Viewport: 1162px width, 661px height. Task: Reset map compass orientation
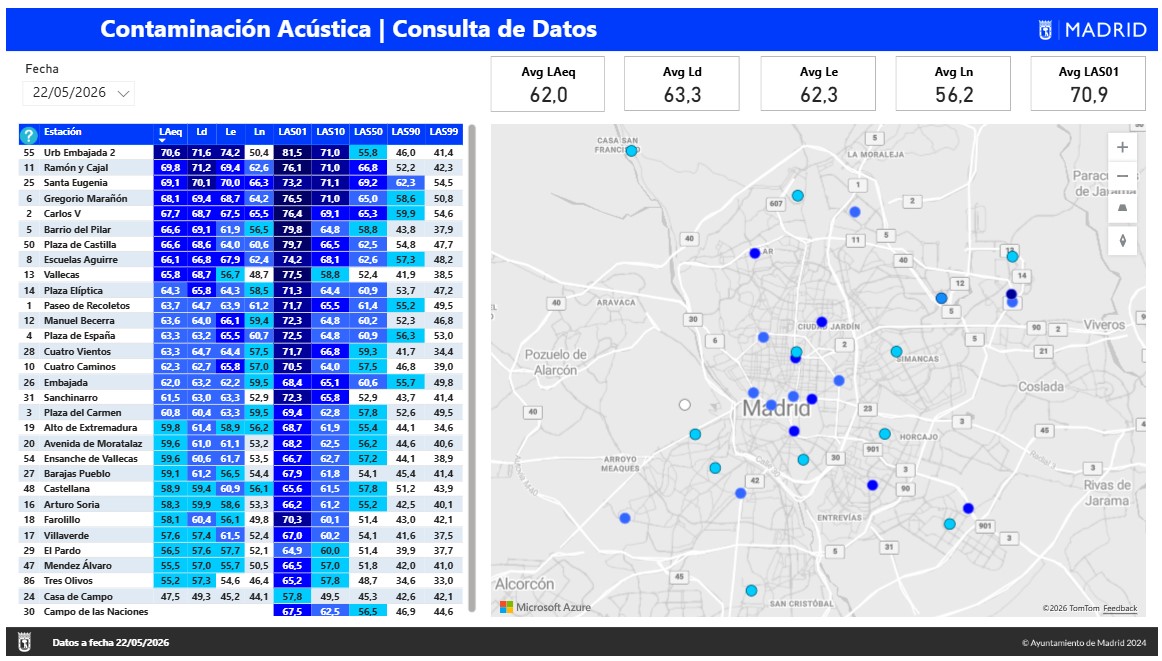pyautogui.click(x=1122, y=241)
